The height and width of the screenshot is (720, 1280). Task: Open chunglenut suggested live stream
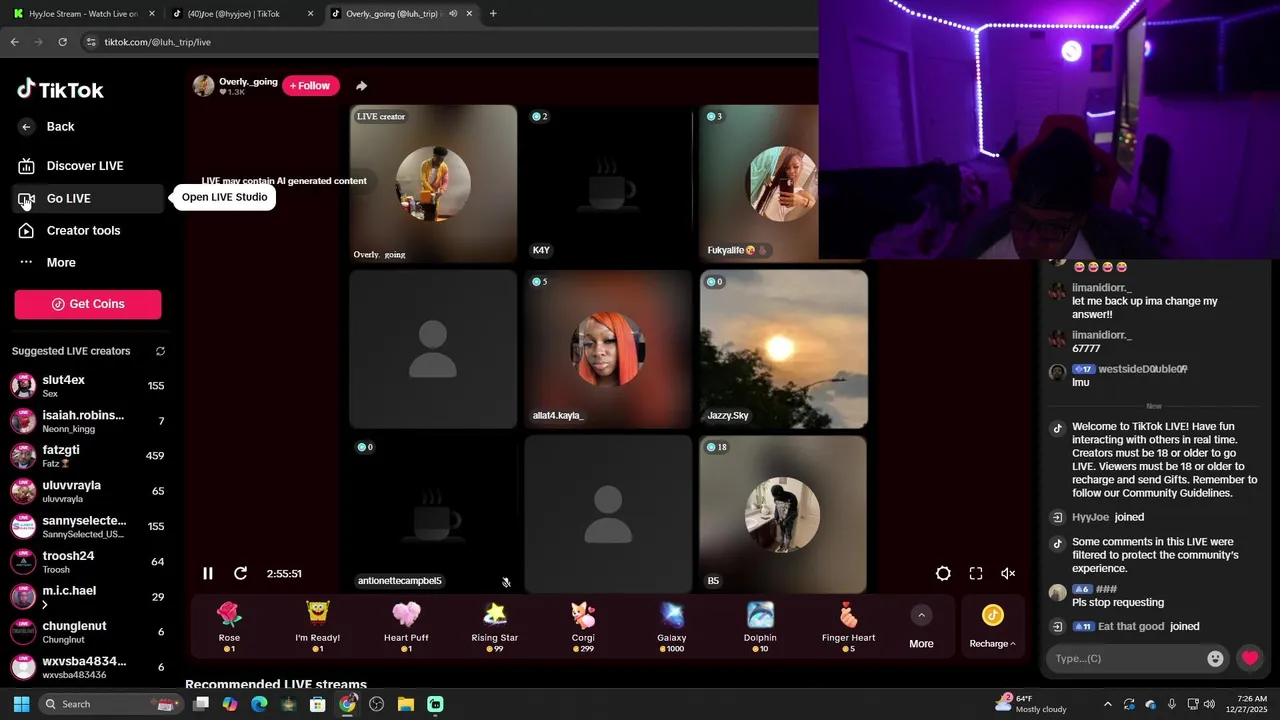pos(88,632)
